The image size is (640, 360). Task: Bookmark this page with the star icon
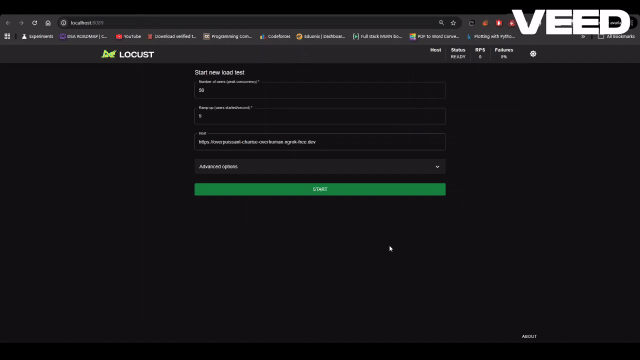[453, 23]
